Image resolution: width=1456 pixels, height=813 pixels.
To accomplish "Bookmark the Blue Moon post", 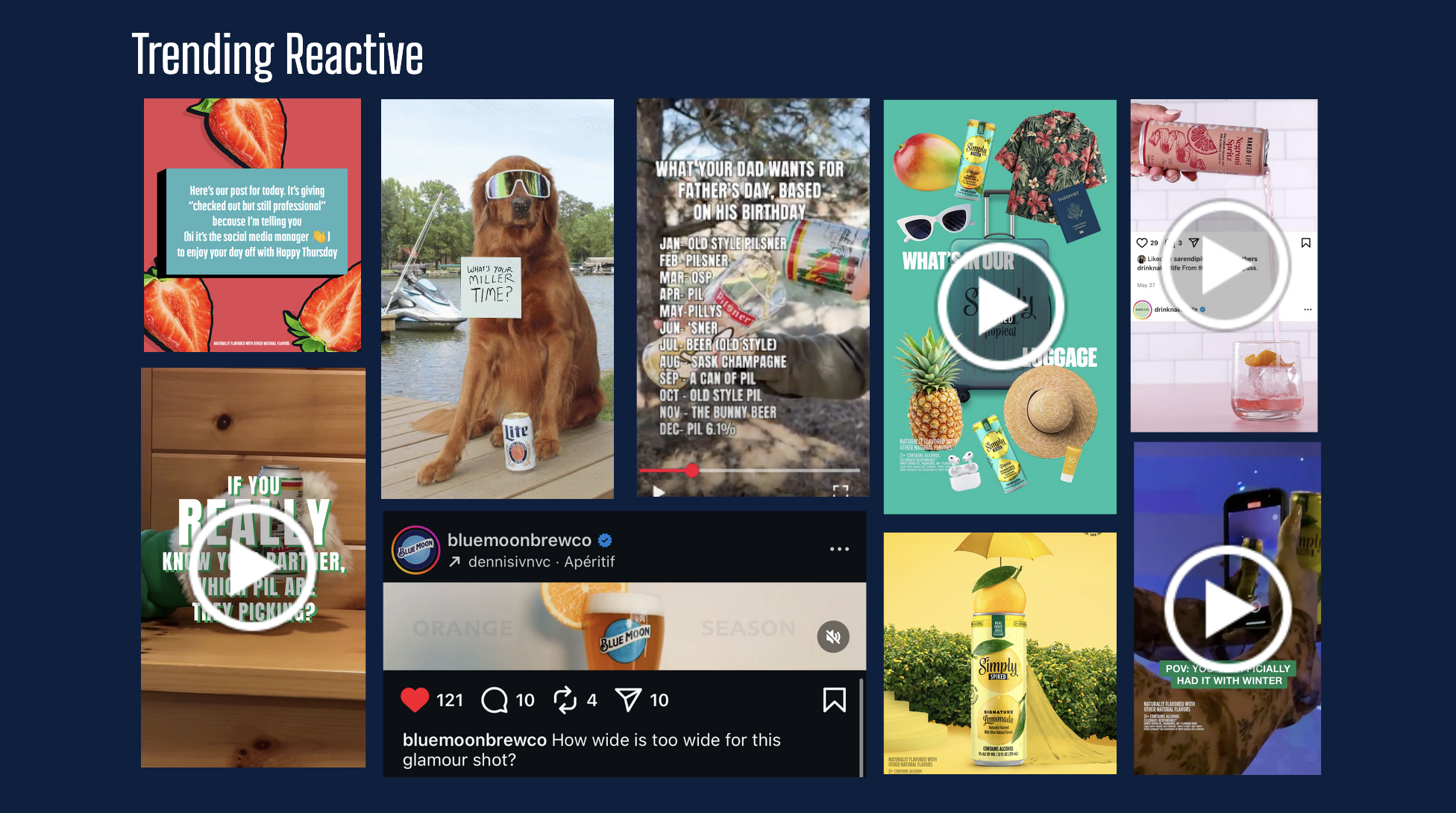I will 834,700.
